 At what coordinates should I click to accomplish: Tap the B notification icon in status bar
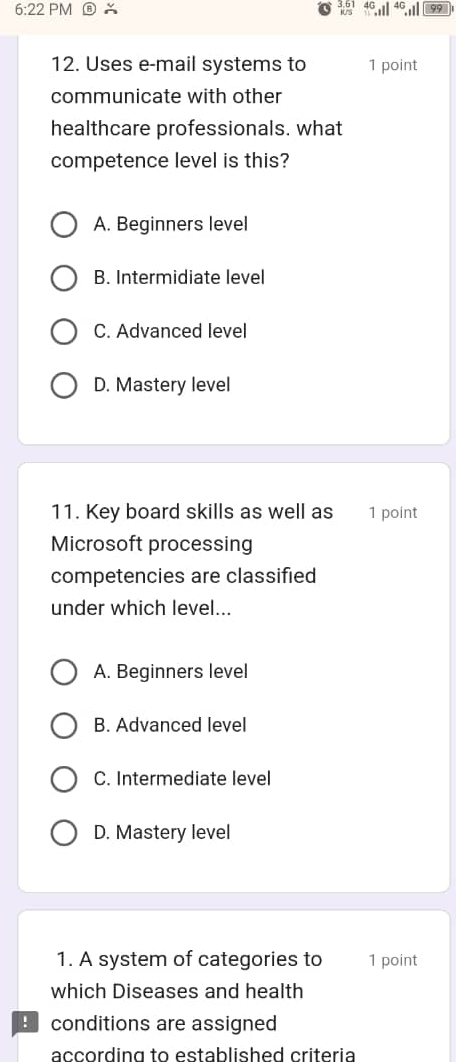[89, 9]
